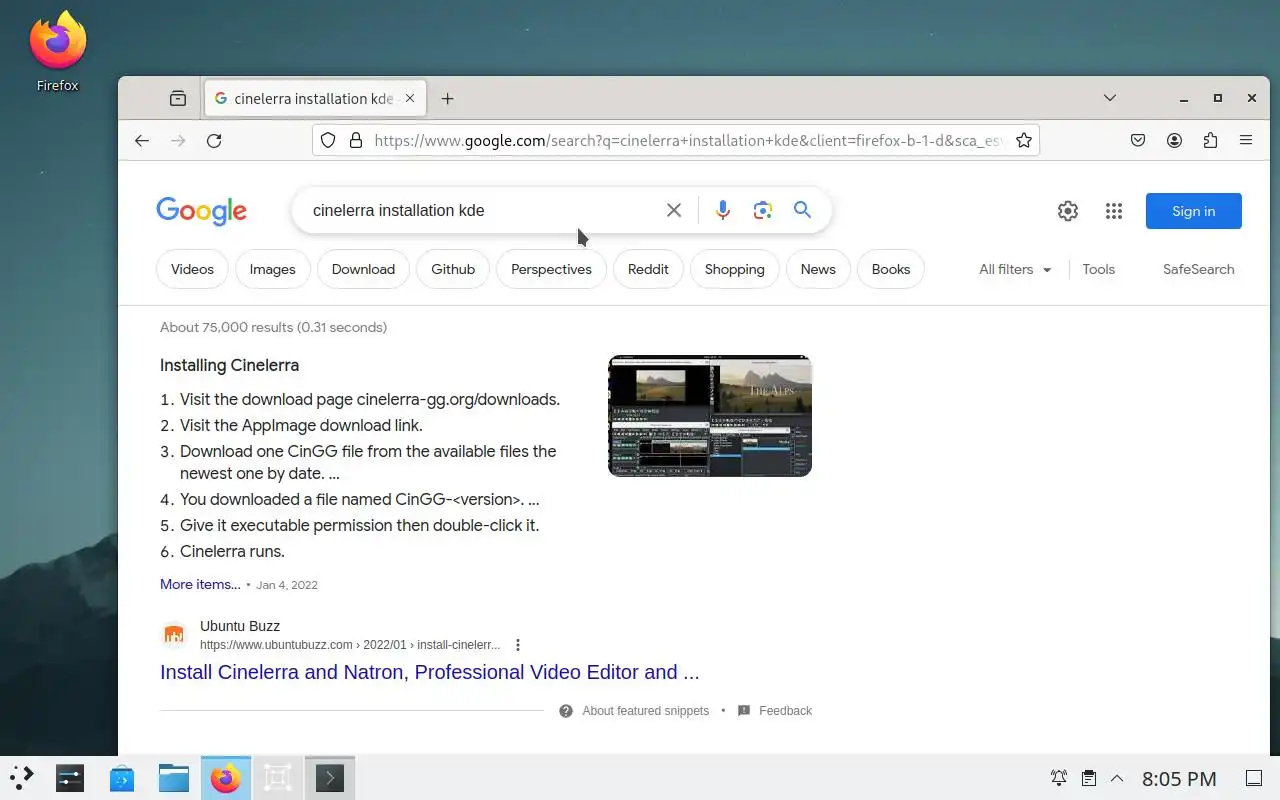The image size is (1280, 800).
Task: Open SafeSearch settings
Action: (1198, 269)
